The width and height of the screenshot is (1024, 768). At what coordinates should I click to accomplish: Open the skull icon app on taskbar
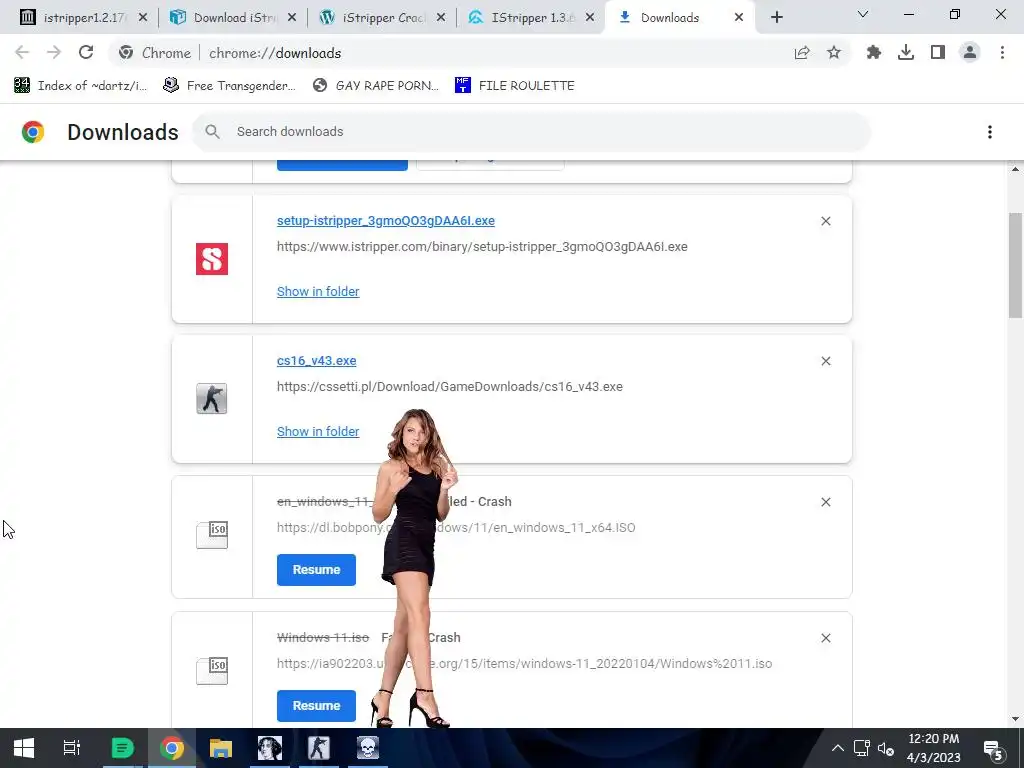click(368, 748)
